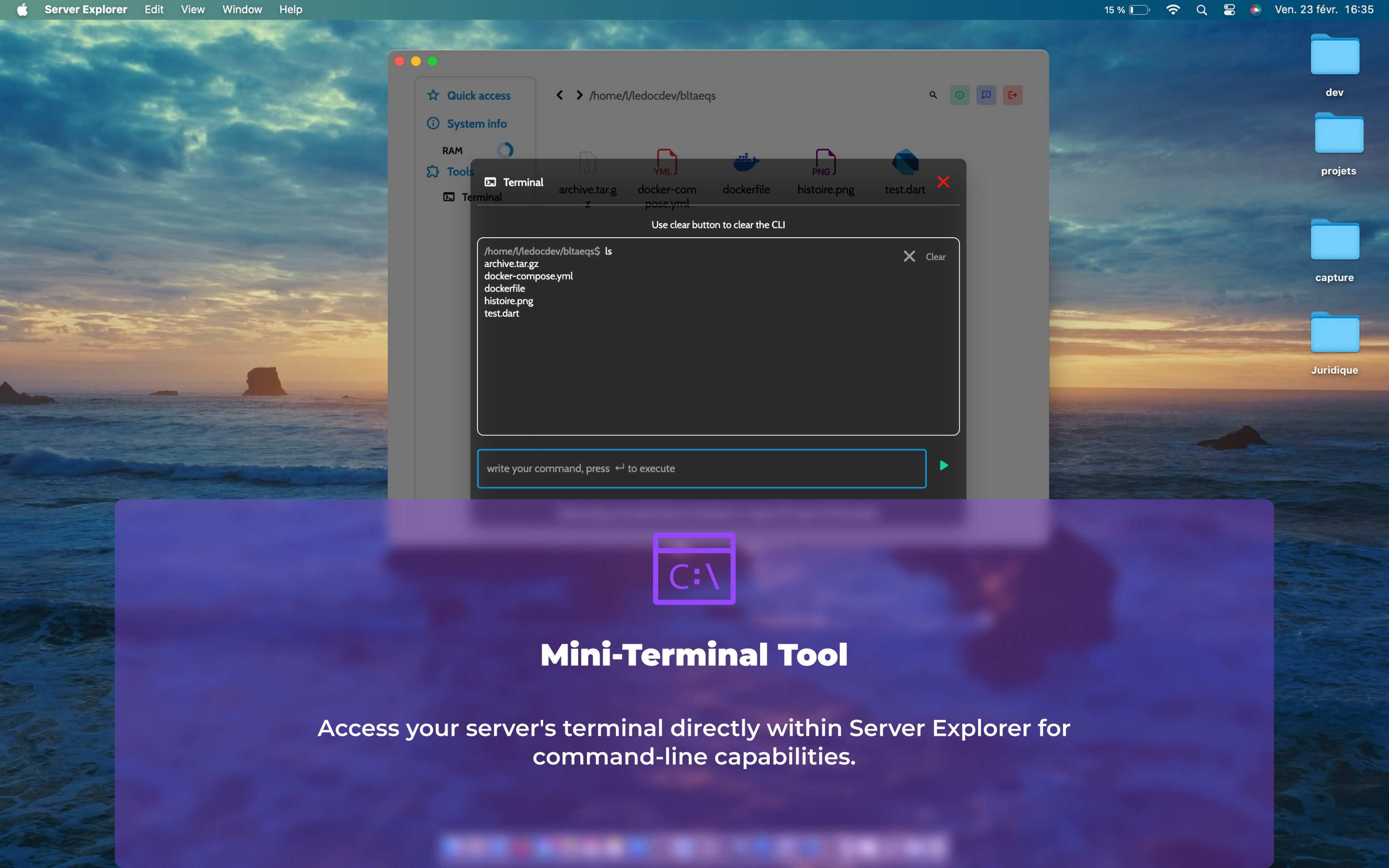Select the docker-compose.yml file icon
This screenshot has height=868, width=1389.
coord(667,163)
